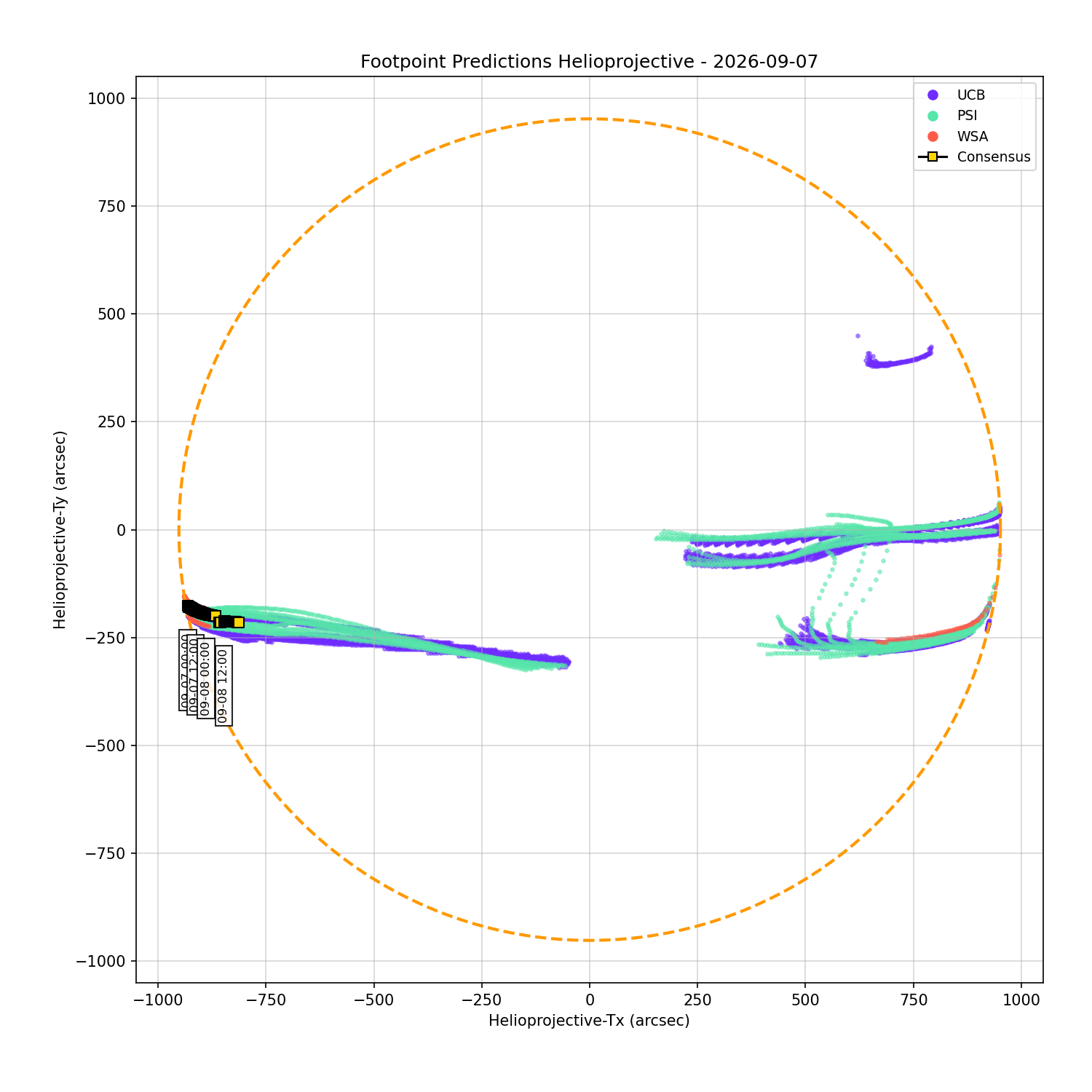This screenshot has width=1092, height=1092.
Task: Select the 'Consensus' legend label text
Action: 994,157
